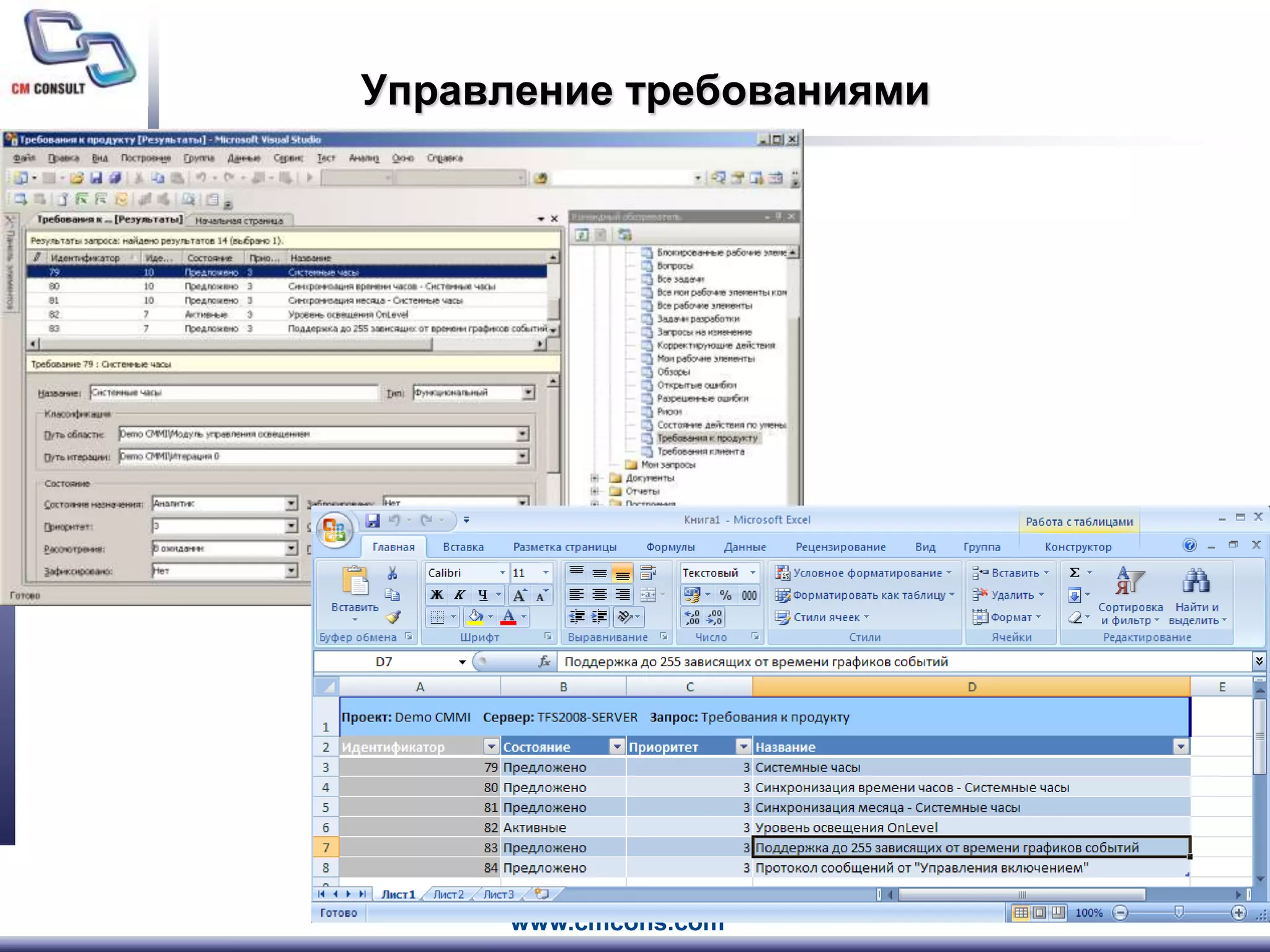Decrease decimal places icon
The width and height of the screenshot is (1270, 952).
714,617
